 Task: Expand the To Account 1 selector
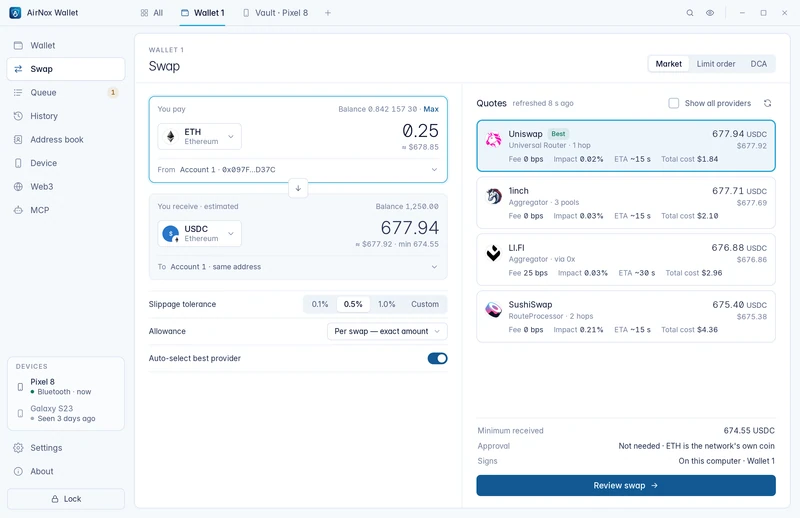click(x=298, y=266)
